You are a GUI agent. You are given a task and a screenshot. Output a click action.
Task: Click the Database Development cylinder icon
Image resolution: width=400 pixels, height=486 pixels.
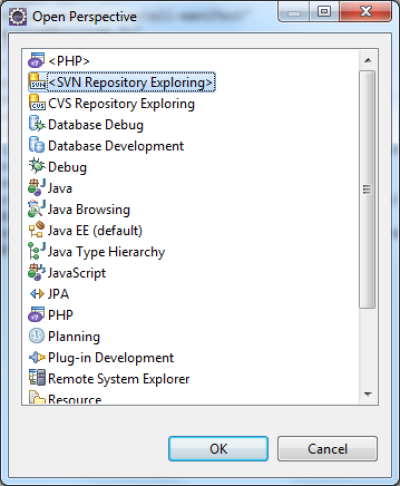pyautogui.click(x=37, y=145)
